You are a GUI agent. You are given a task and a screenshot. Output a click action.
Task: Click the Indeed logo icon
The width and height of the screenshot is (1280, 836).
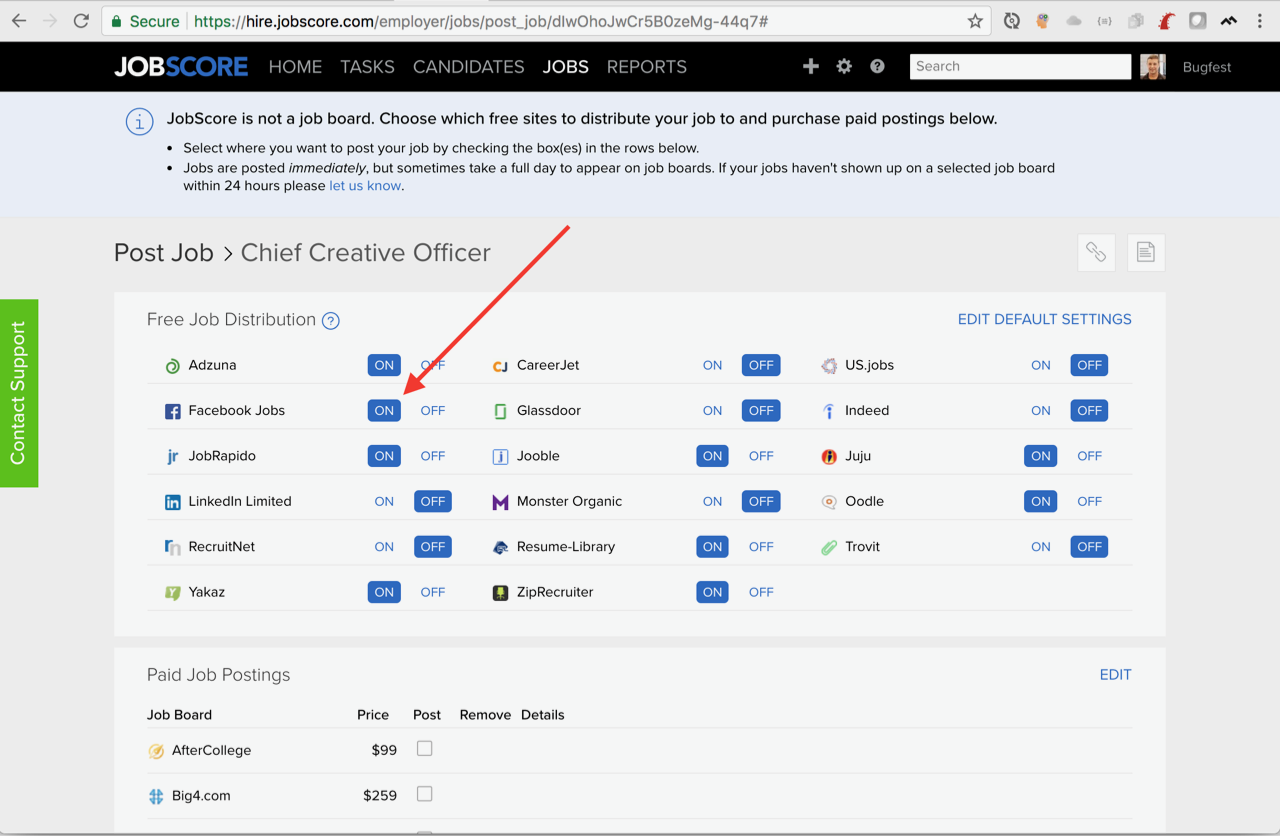pos(829,411)
